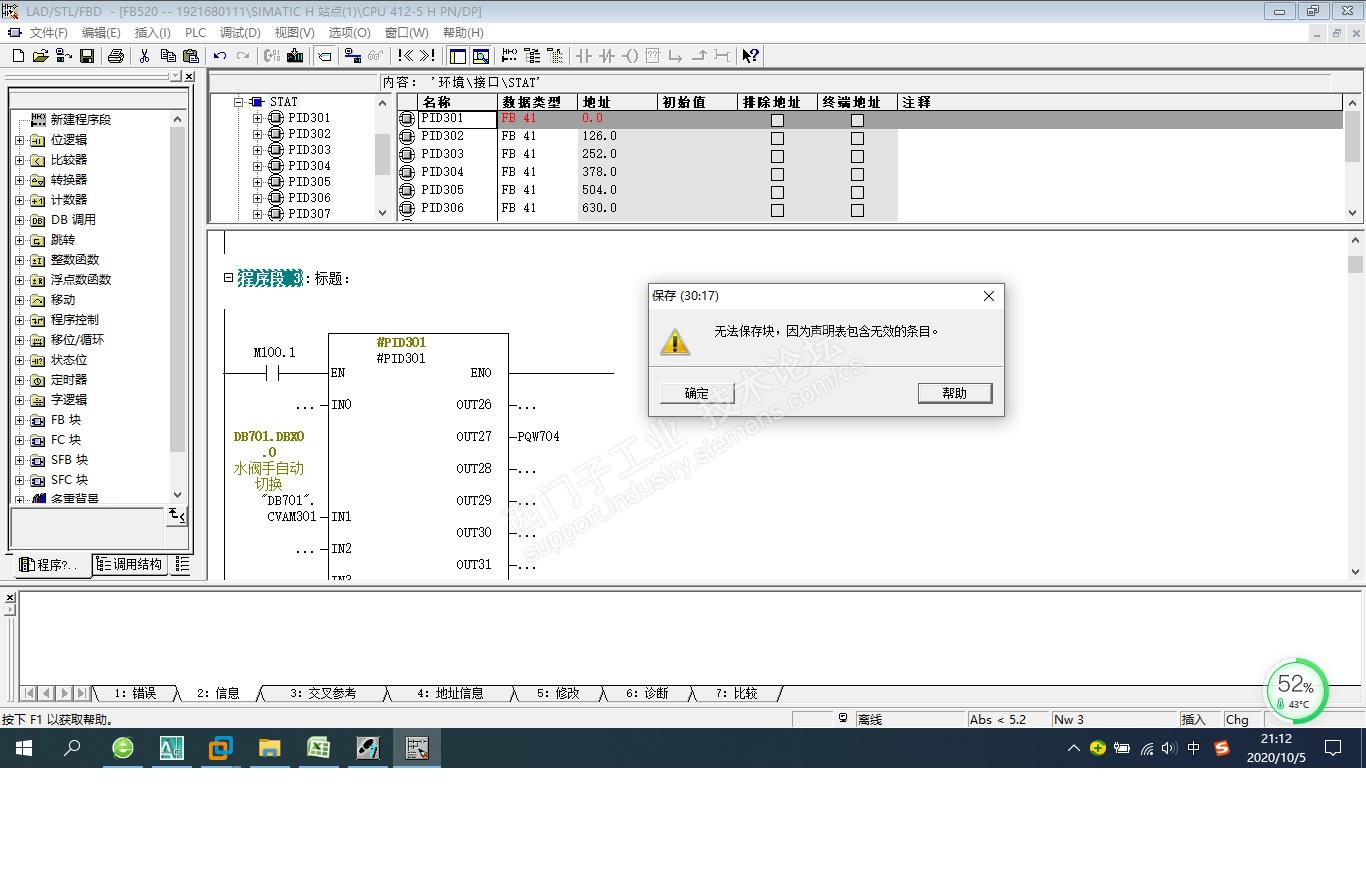Tick termination address checkbox for PID302
This screenshot has height=888, width=1366.
[x=857, y=138]
